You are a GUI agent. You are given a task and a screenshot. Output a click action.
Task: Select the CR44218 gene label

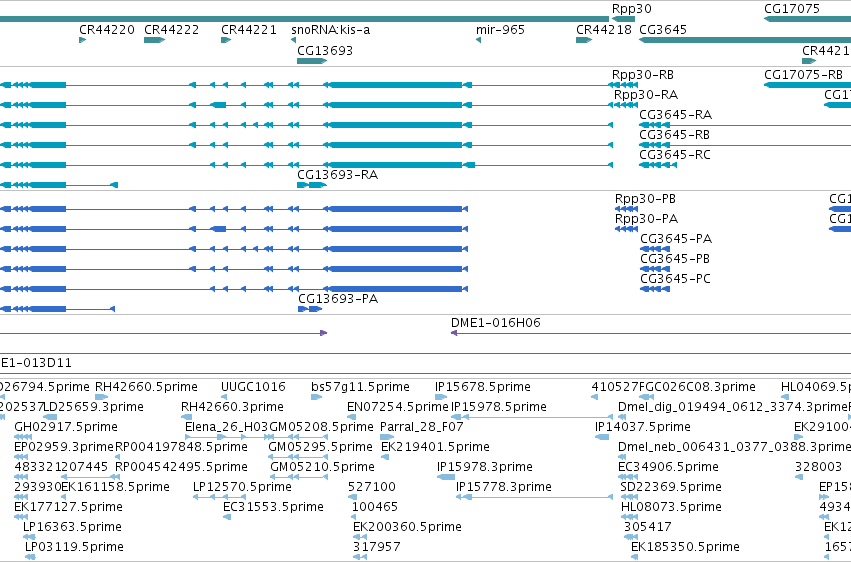click(x=604, y=30)
